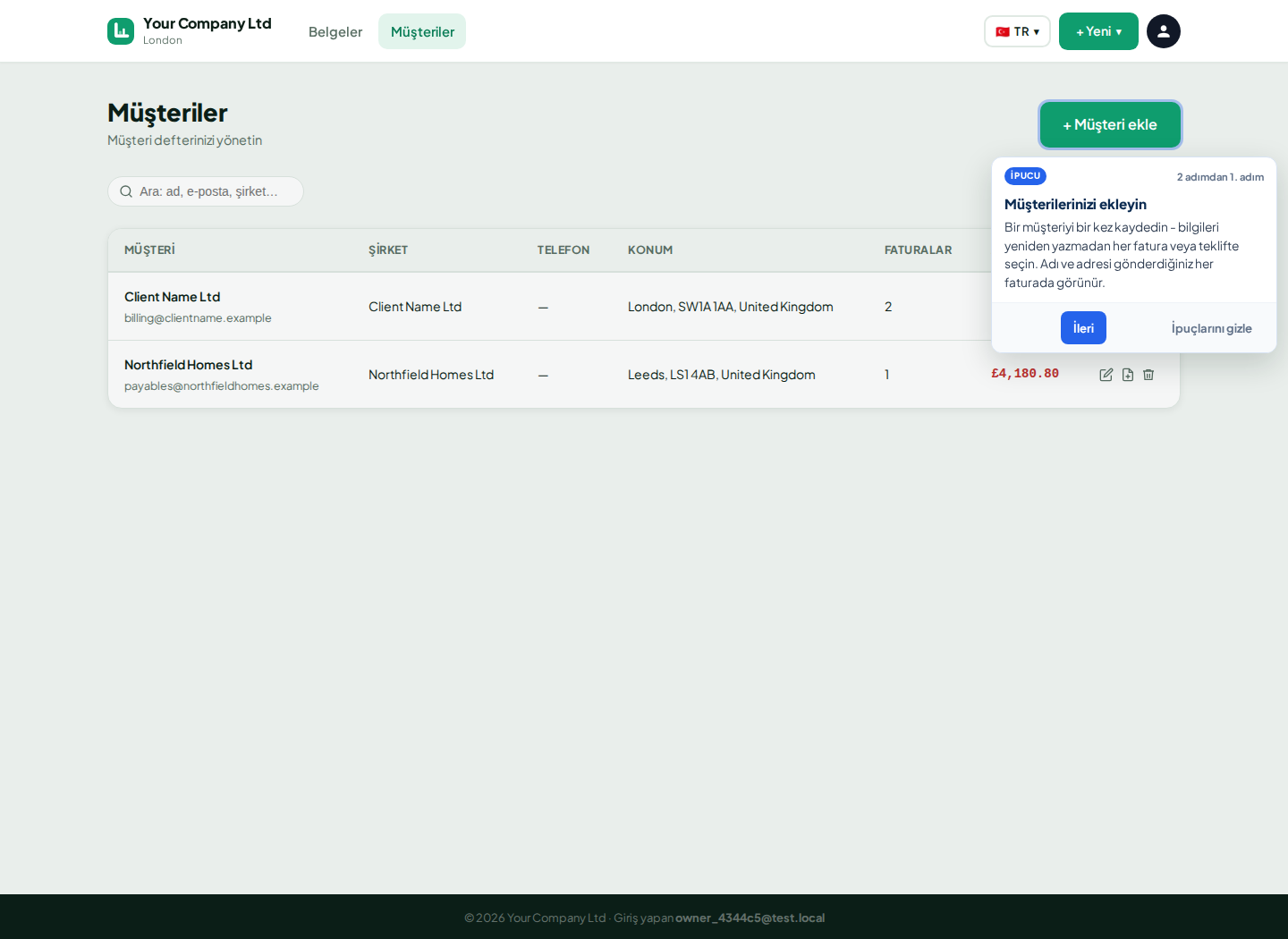Image resolution: width=1288 pixels, height=939 pixels.
Task: Click the FATURALAR column header
Action: point(919,250)
